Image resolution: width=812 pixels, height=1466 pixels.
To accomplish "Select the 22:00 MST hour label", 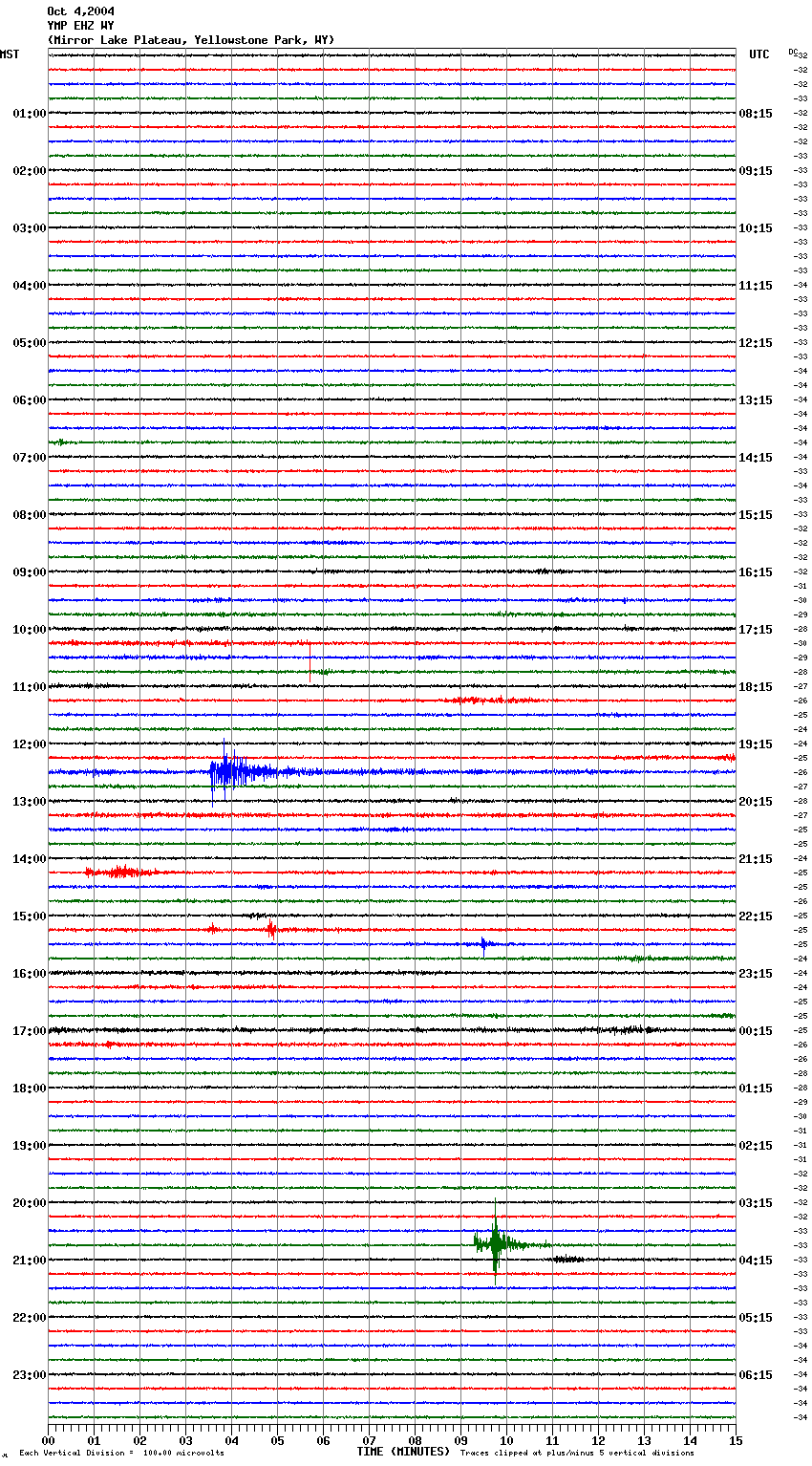I will click(x=30, y=1318).
